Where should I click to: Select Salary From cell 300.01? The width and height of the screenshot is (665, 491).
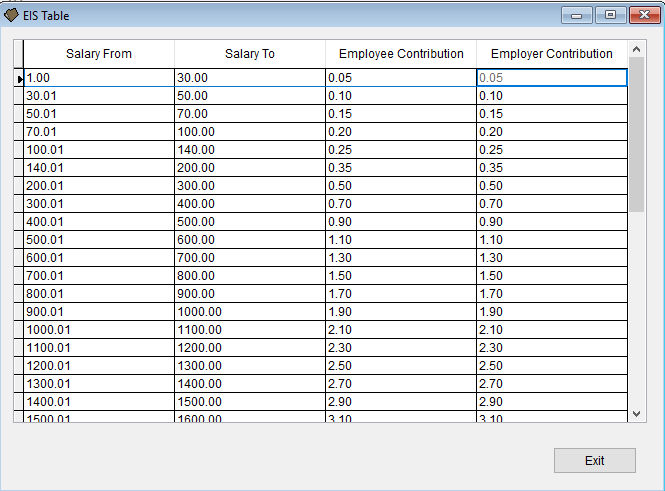tap(99, 204)
